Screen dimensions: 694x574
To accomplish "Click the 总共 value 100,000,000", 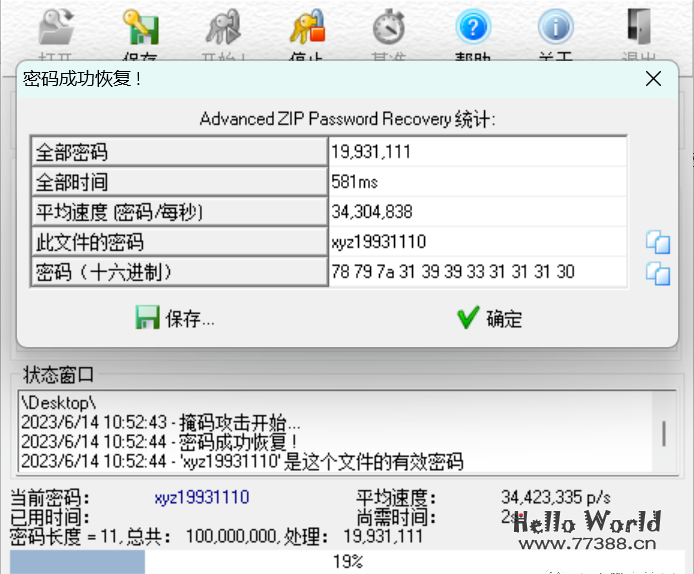I will click(231, 536).
